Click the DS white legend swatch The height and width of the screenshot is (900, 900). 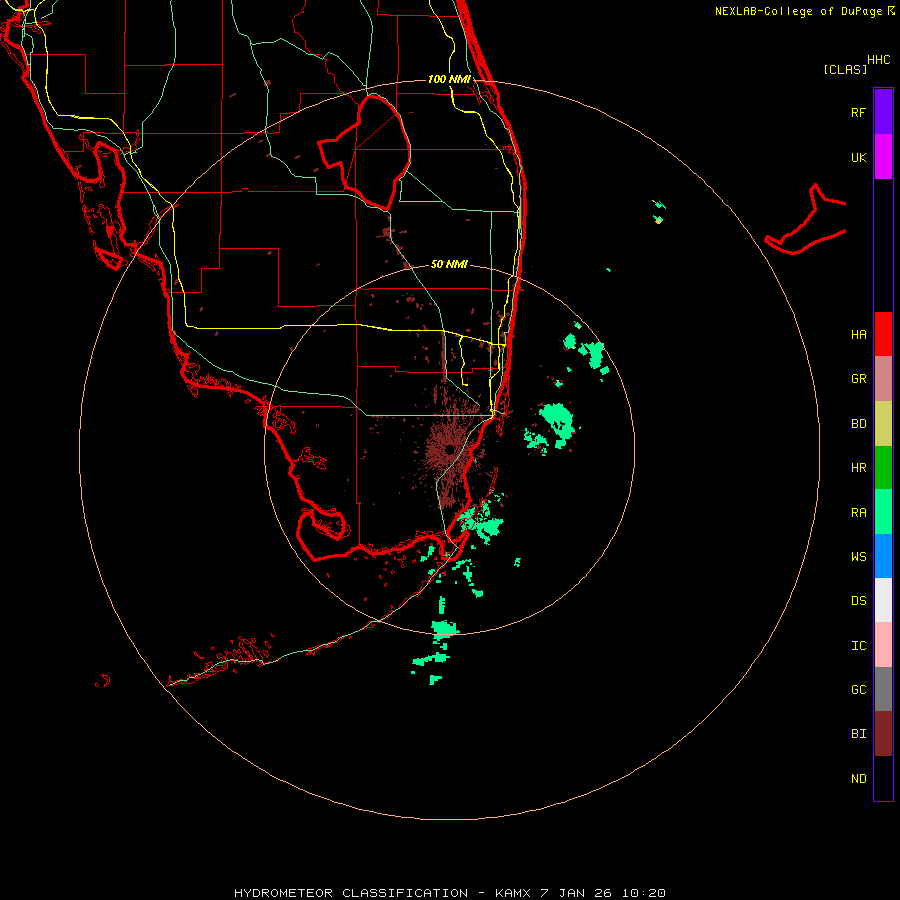(x=883, y=600)
